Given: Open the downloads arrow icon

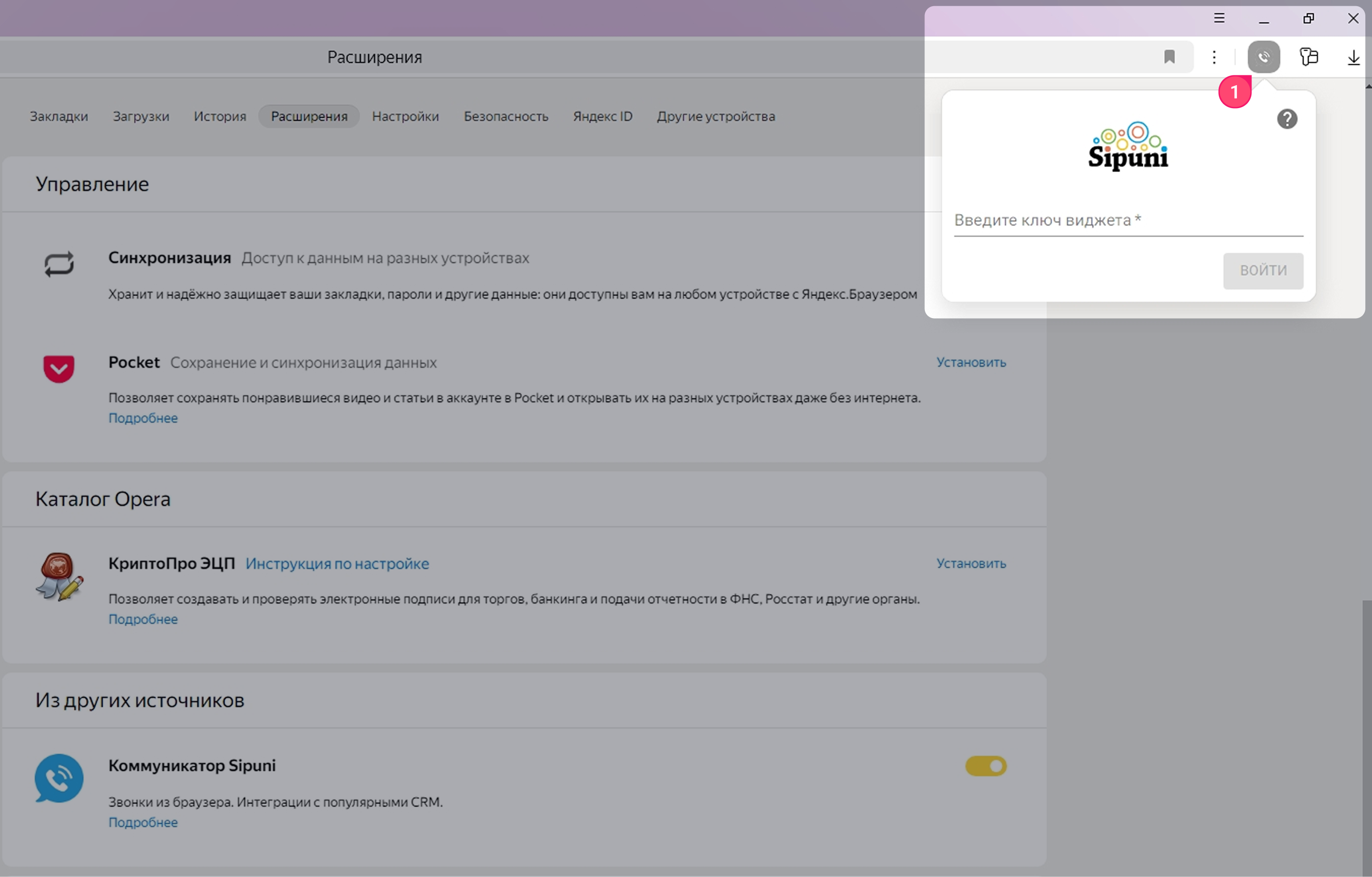Looking at the screenshot, I should pyautogui.click(x=1354, y=58).
